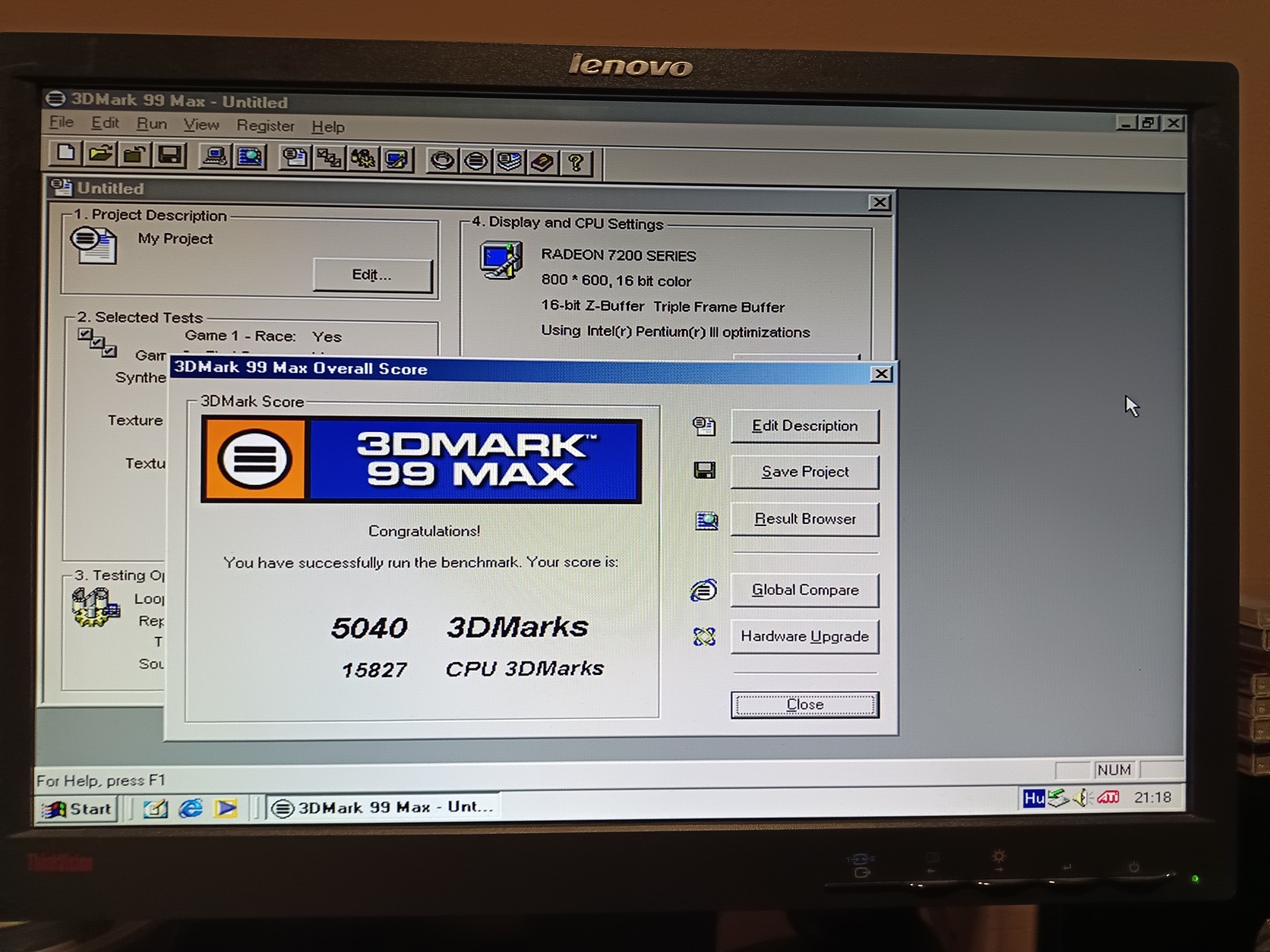Click the yellow question mark toolbar icon

[x=576, y=163]
